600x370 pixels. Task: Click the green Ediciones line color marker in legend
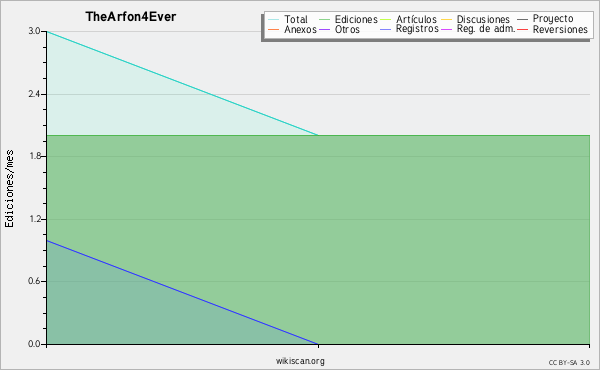tap(324, 20)
